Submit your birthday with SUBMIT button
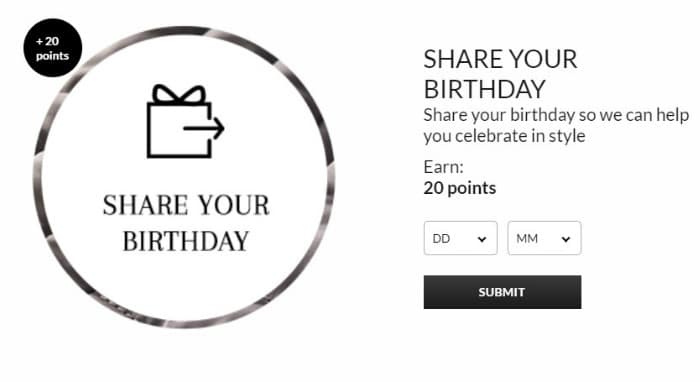 tap(502, 292)
